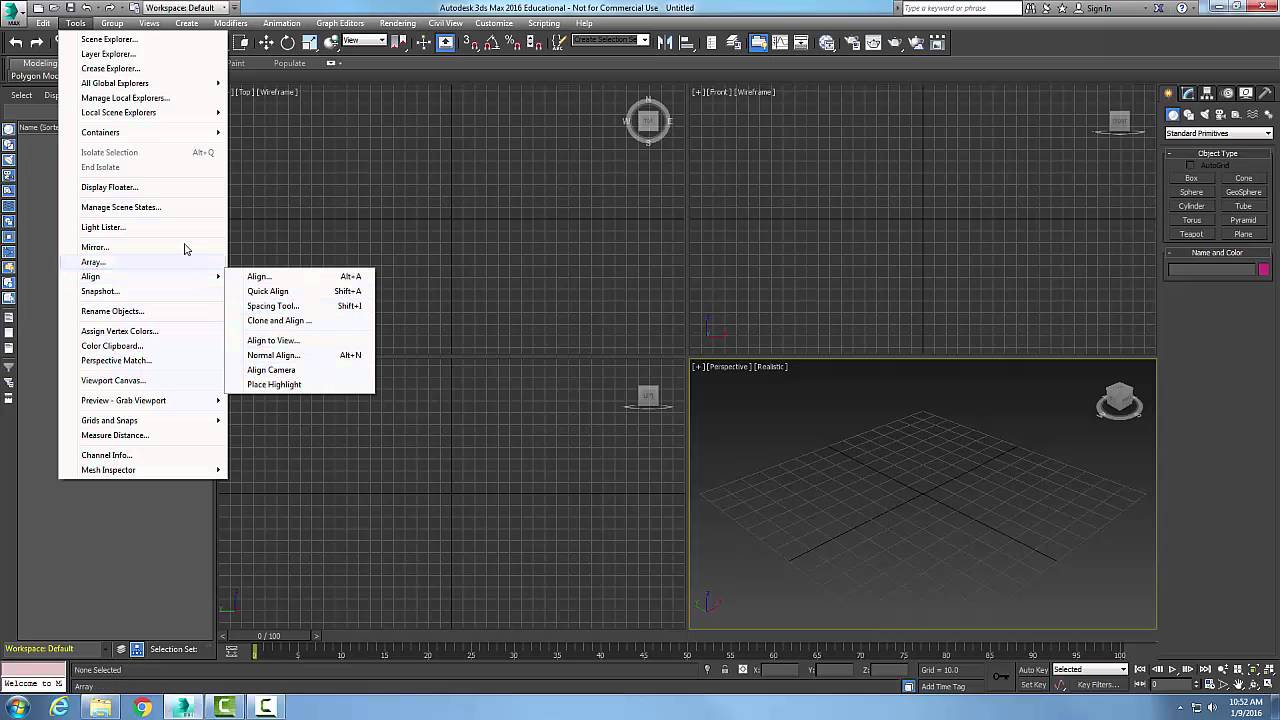Open the Modify command panel tab

click(x=1190, y=93)
